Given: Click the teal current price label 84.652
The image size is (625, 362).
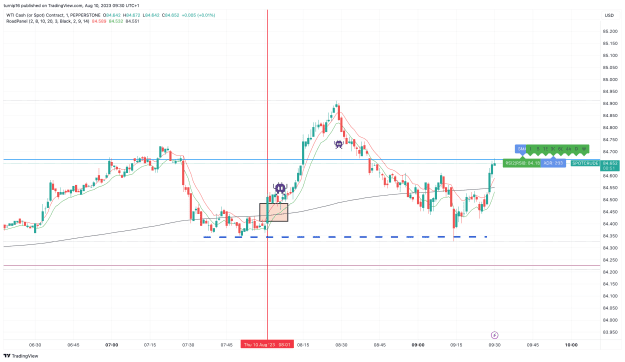Looking at the screenshot, I should tap(610, 165).
